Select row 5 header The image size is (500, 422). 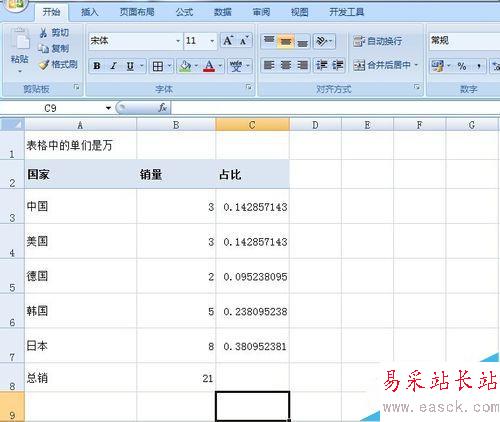point(12,276)
